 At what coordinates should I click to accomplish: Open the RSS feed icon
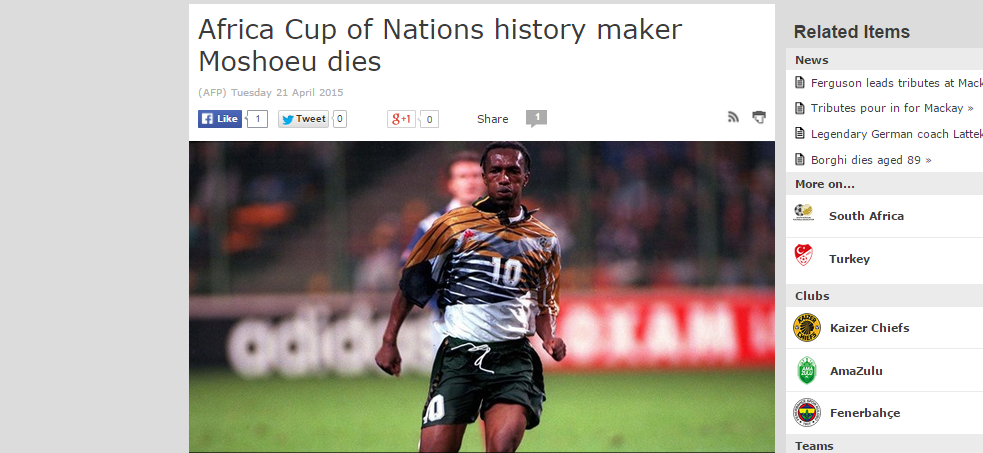[x=733, y=117]
